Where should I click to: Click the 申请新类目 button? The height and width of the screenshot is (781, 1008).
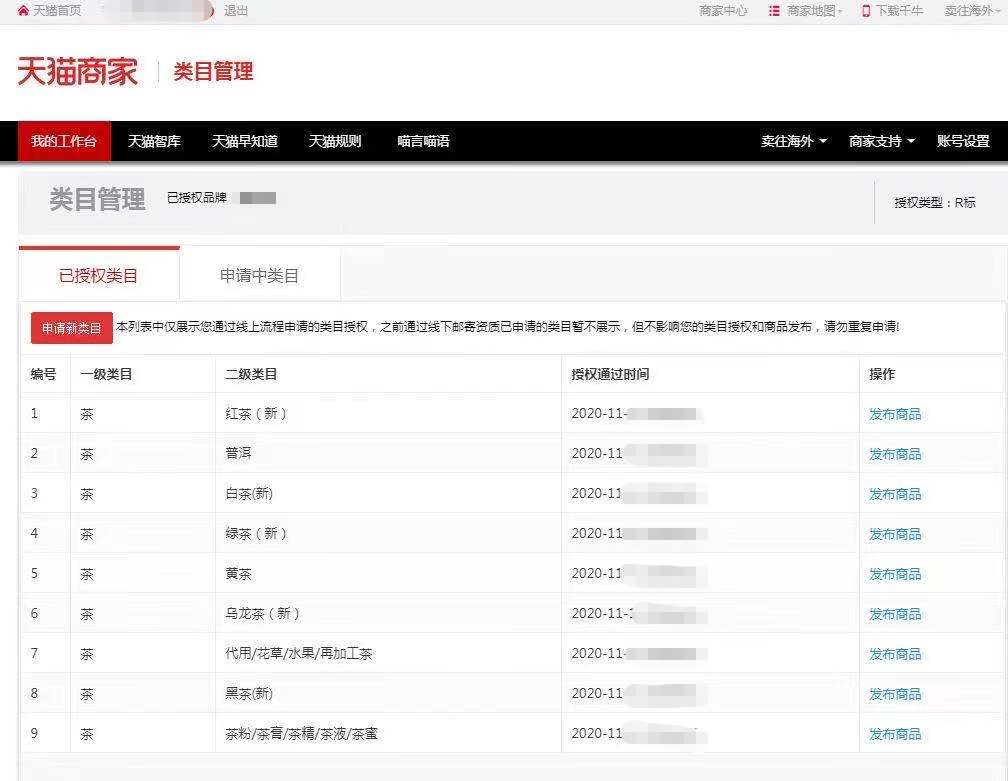72,328
